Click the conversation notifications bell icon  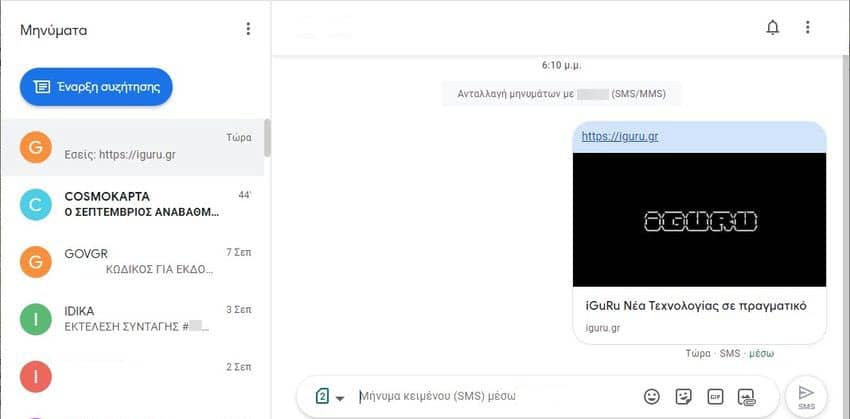(772, 28)
